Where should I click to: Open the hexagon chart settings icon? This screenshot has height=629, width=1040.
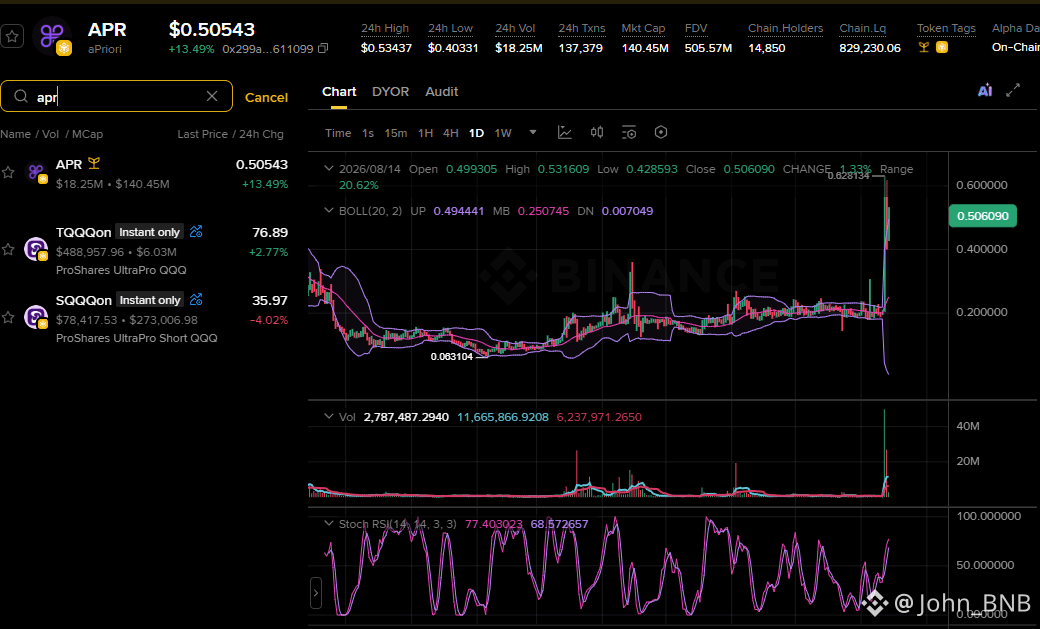click(661, 133)
